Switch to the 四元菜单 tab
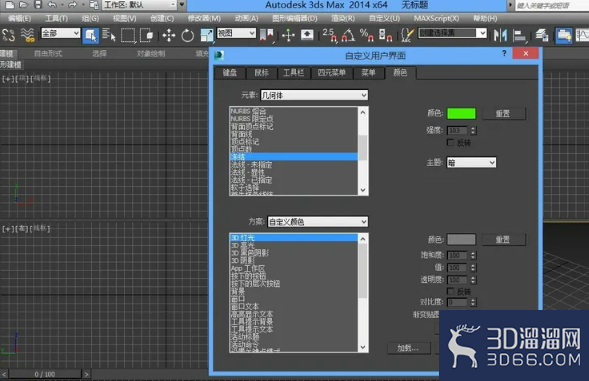The width and height of the screenshot is (589, 381). point(331,73)
